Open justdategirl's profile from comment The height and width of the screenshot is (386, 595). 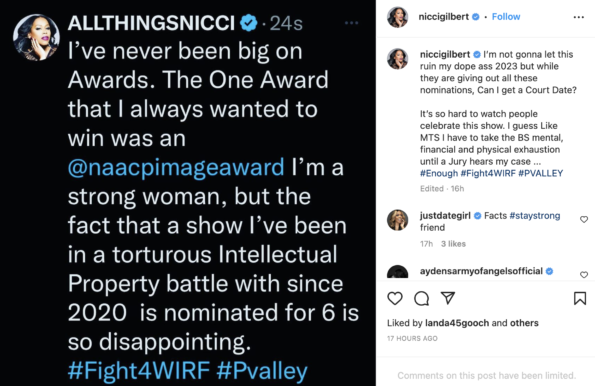tap(445, 216)
